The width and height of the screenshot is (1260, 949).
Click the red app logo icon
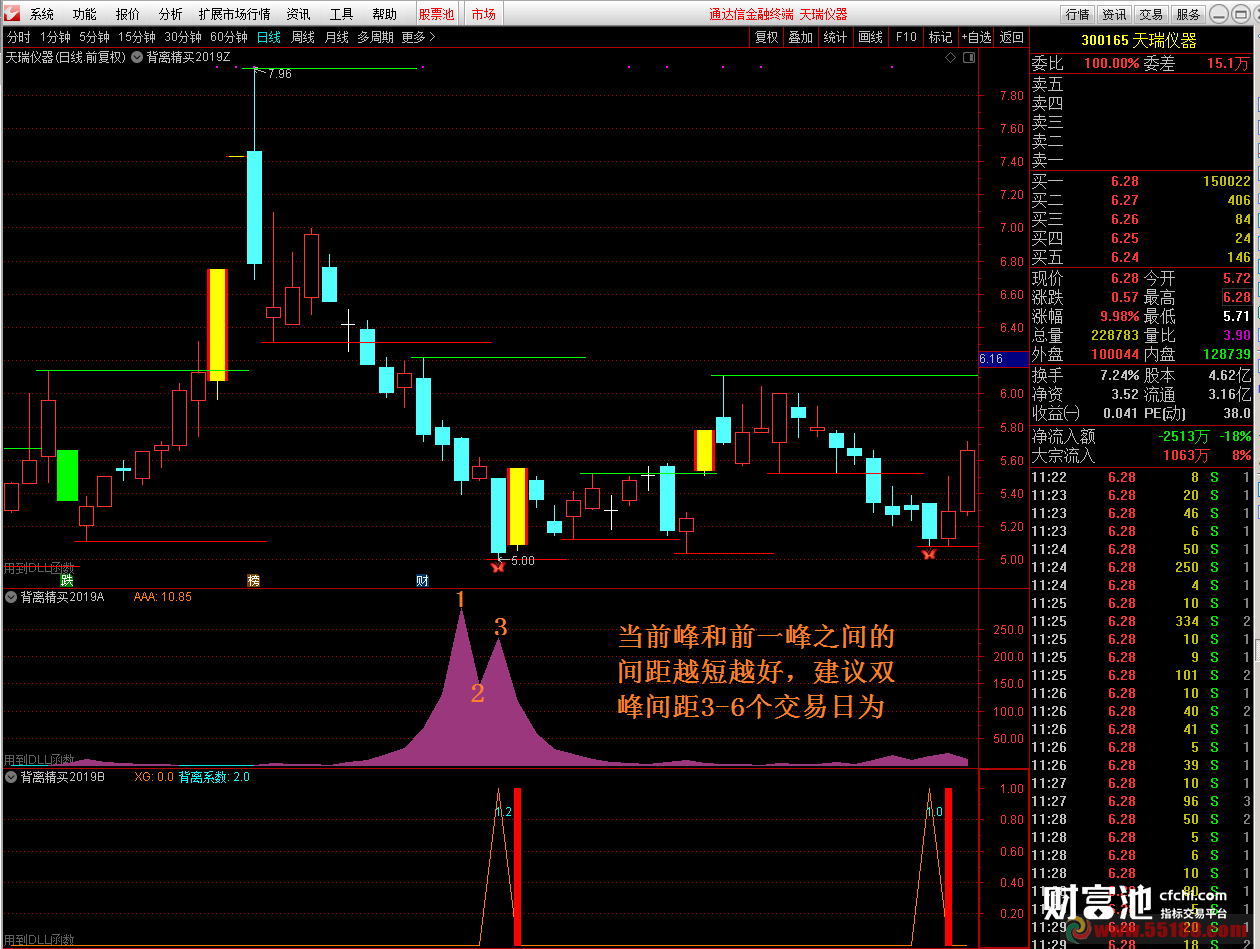[10, 14]
